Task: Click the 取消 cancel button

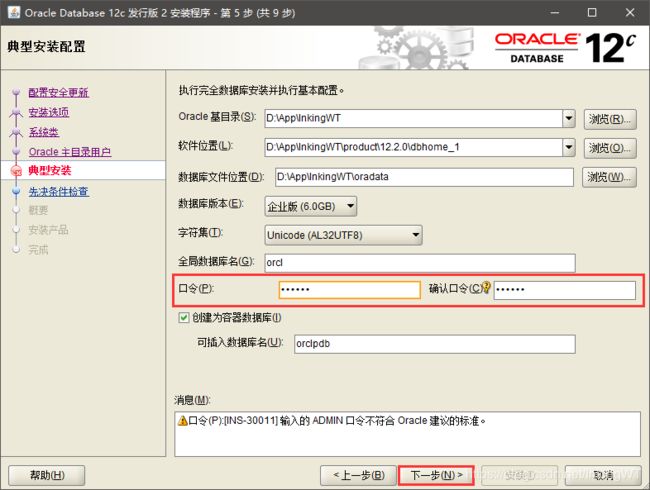Action: 603,475
